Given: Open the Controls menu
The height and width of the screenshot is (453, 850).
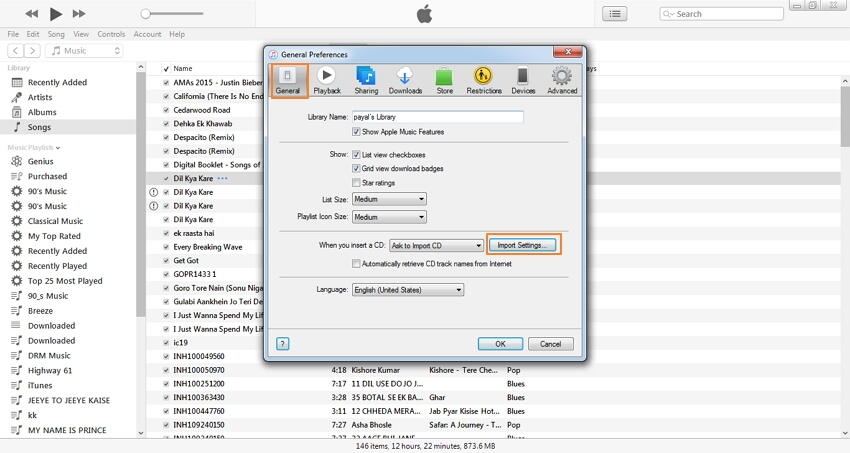Looking at the screenshot, I should pyautogui.click(x=111, y=34).
